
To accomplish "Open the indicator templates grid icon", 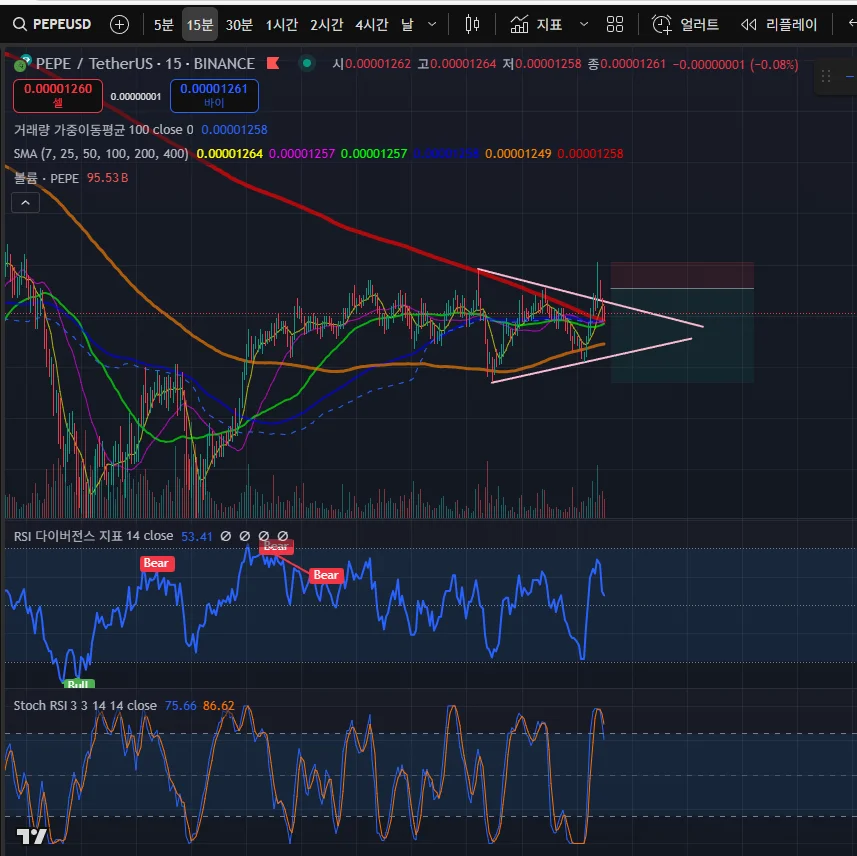I will click(x=615, y=25).
